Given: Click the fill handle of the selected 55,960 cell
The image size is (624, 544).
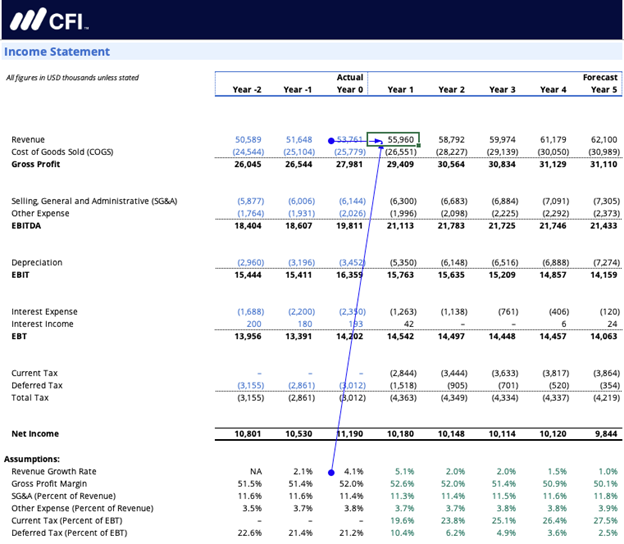Looking at the screenshot, I should (x=419, y=147).
